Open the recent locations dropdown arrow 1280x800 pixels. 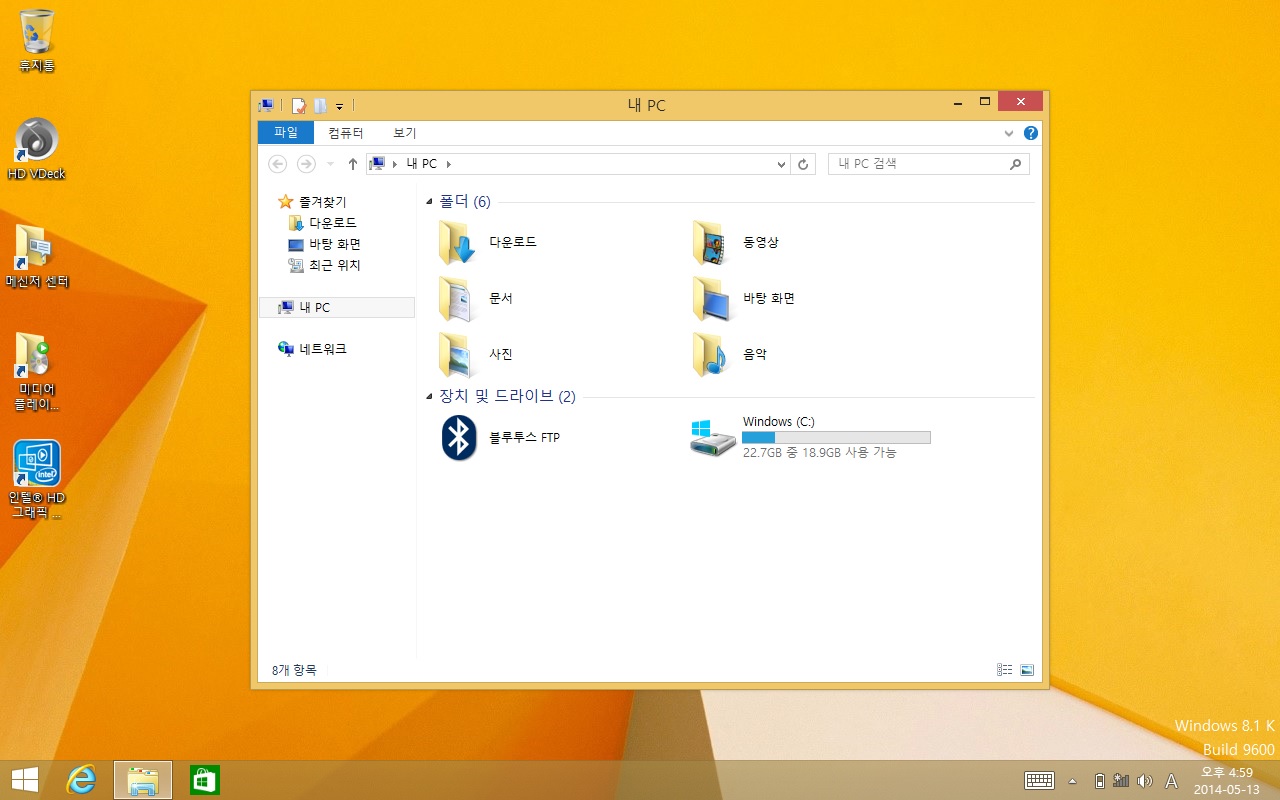click(331, 164)
